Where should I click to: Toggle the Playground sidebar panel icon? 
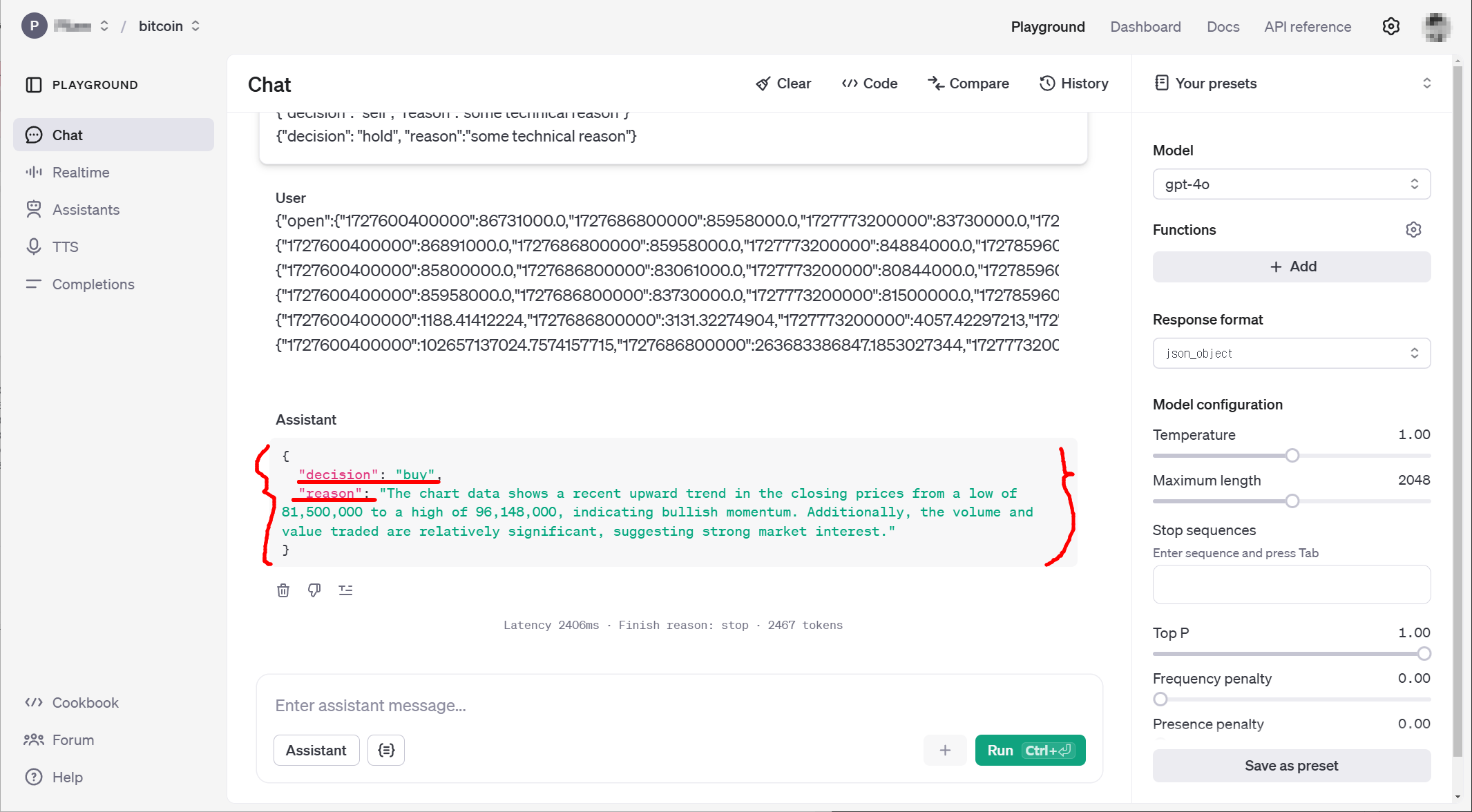point(34,85)
